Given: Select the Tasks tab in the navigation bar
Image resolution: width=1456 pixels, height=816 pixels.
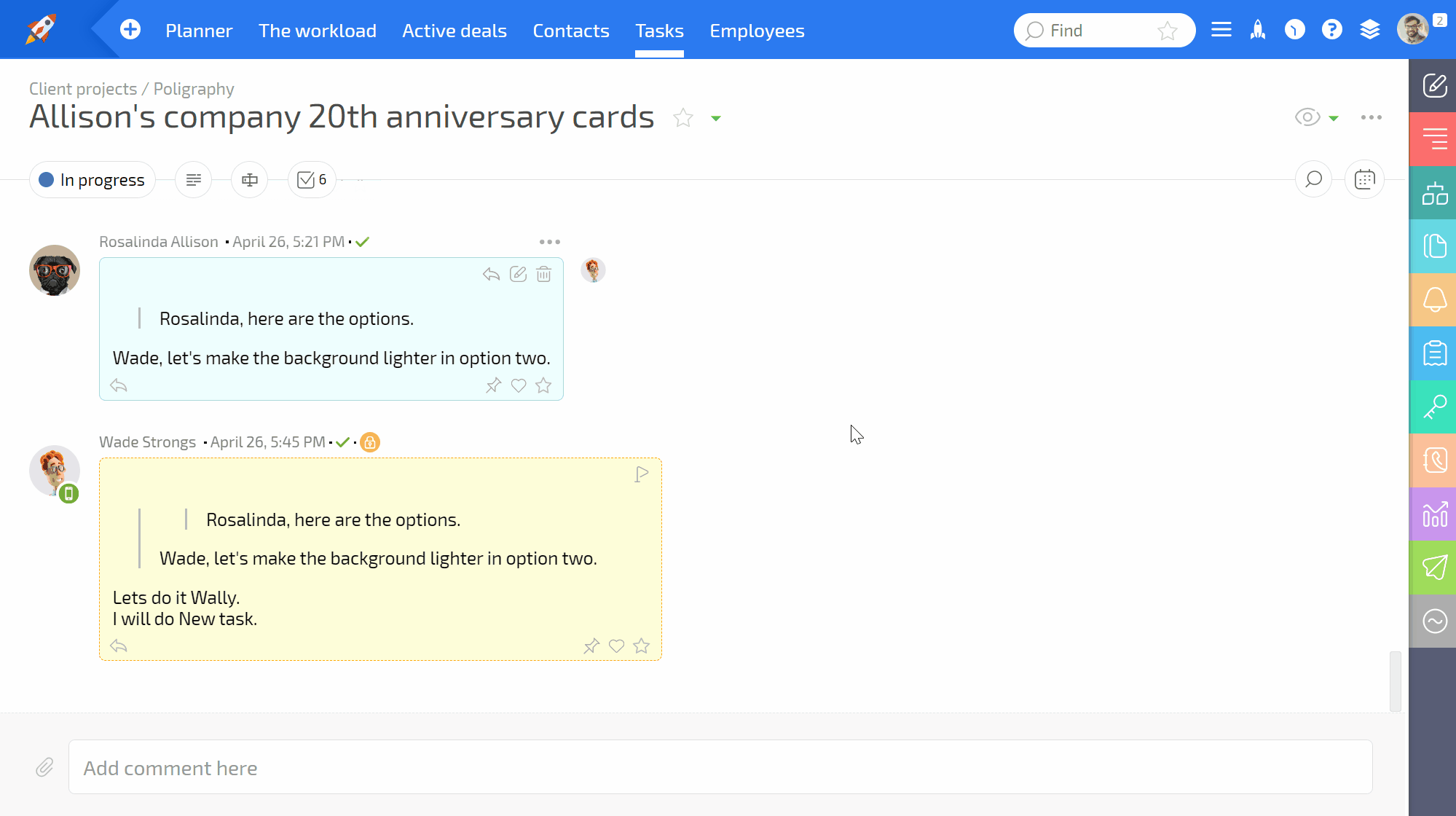Looking at the screenshot, I should [x=660, y=30].
